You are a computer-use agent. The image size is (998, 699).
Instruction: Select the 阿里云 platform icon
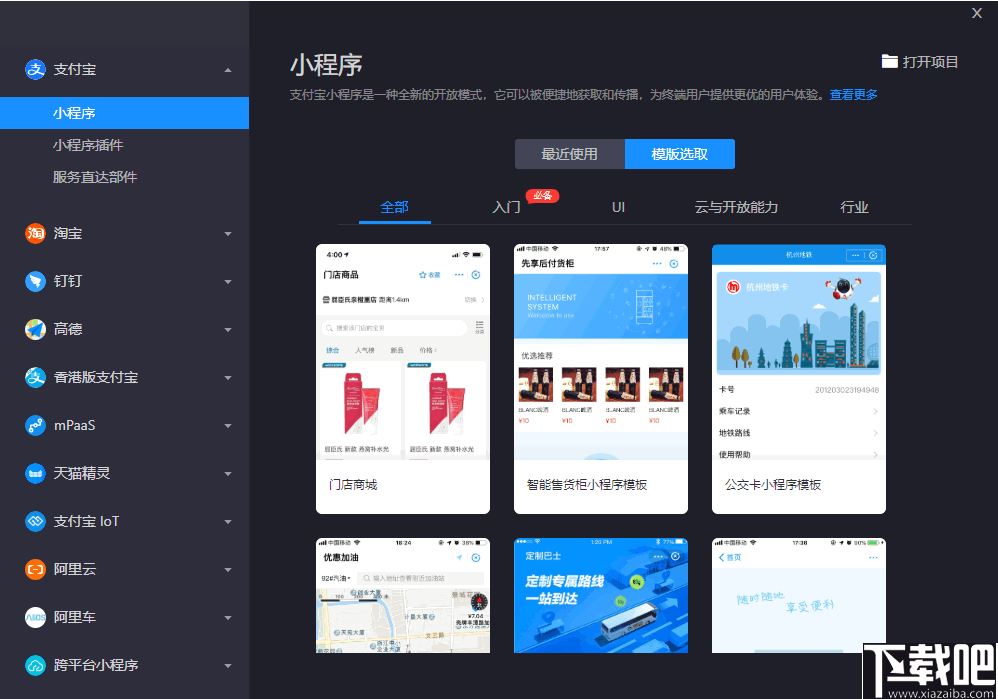click(x=33, y=569)
